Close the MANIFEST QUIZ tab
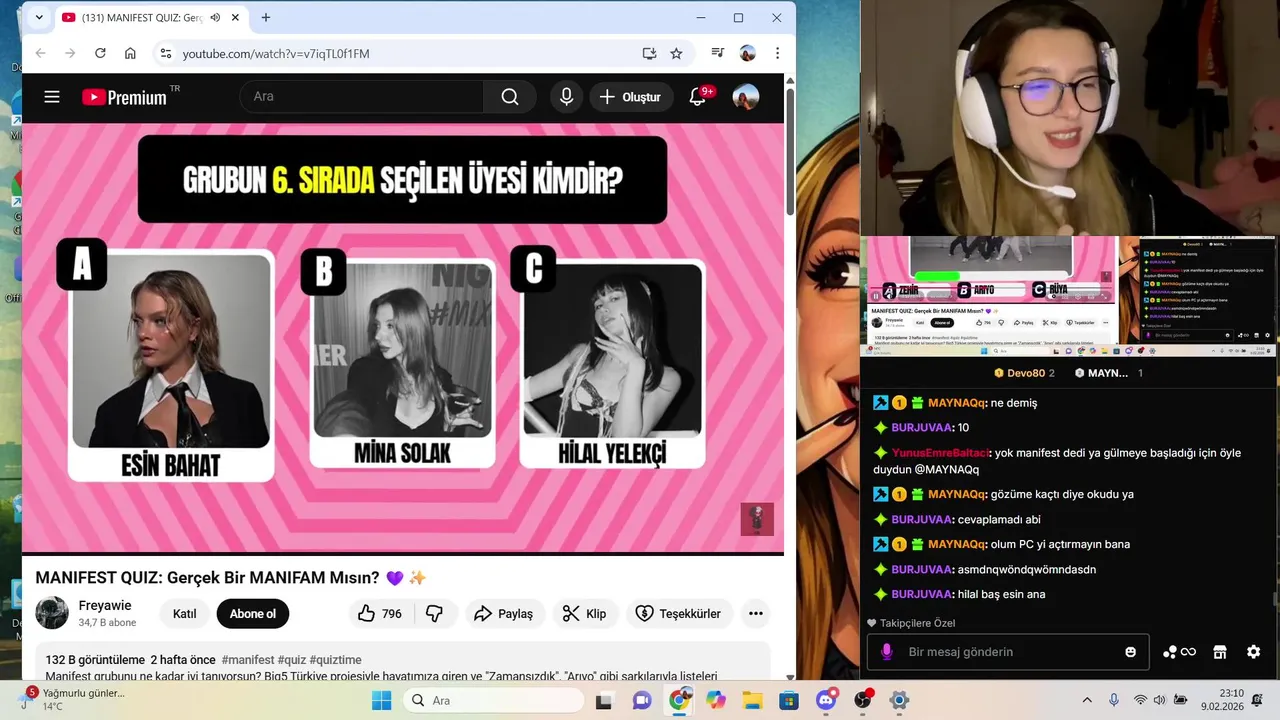The image size is (1280, 720). coord(236,18)
